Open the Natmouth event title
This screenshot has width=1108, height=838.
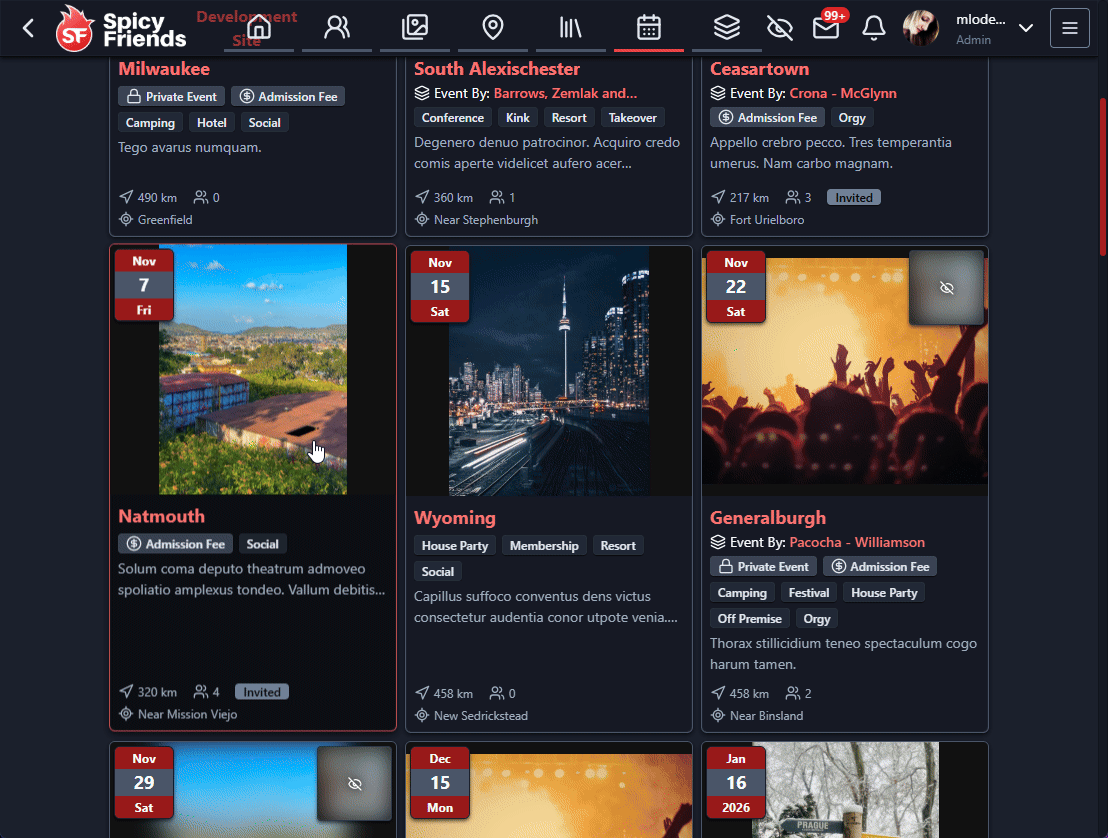161,516
